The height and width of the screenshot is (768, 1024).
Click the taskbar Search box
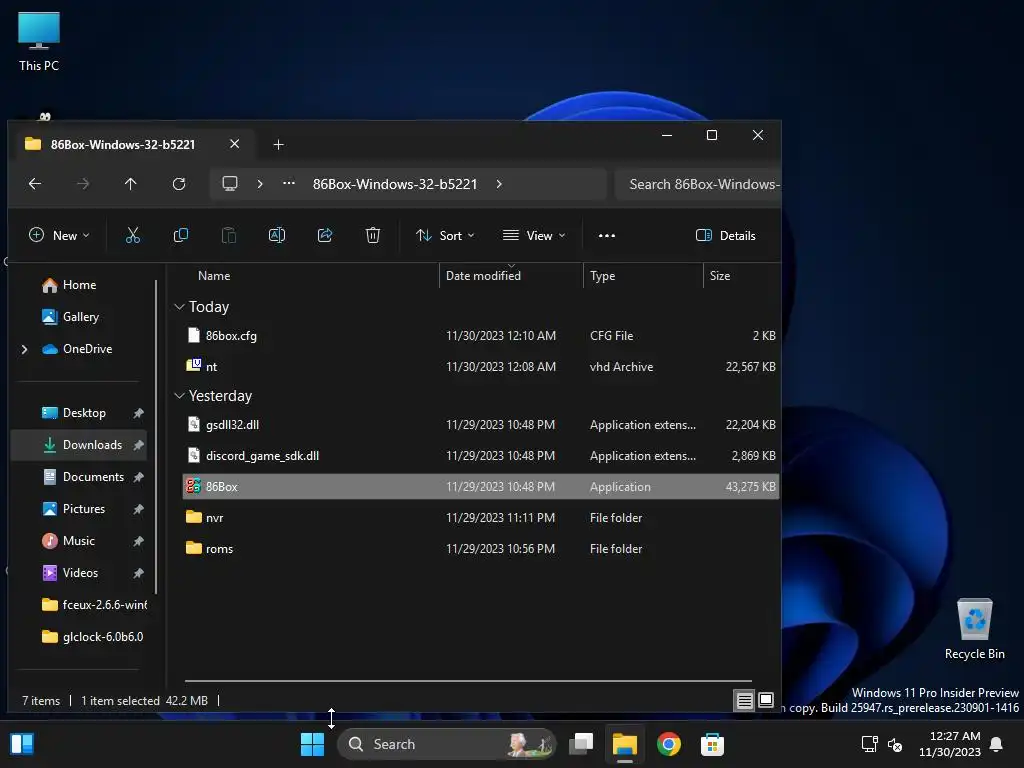coord(447,744)
